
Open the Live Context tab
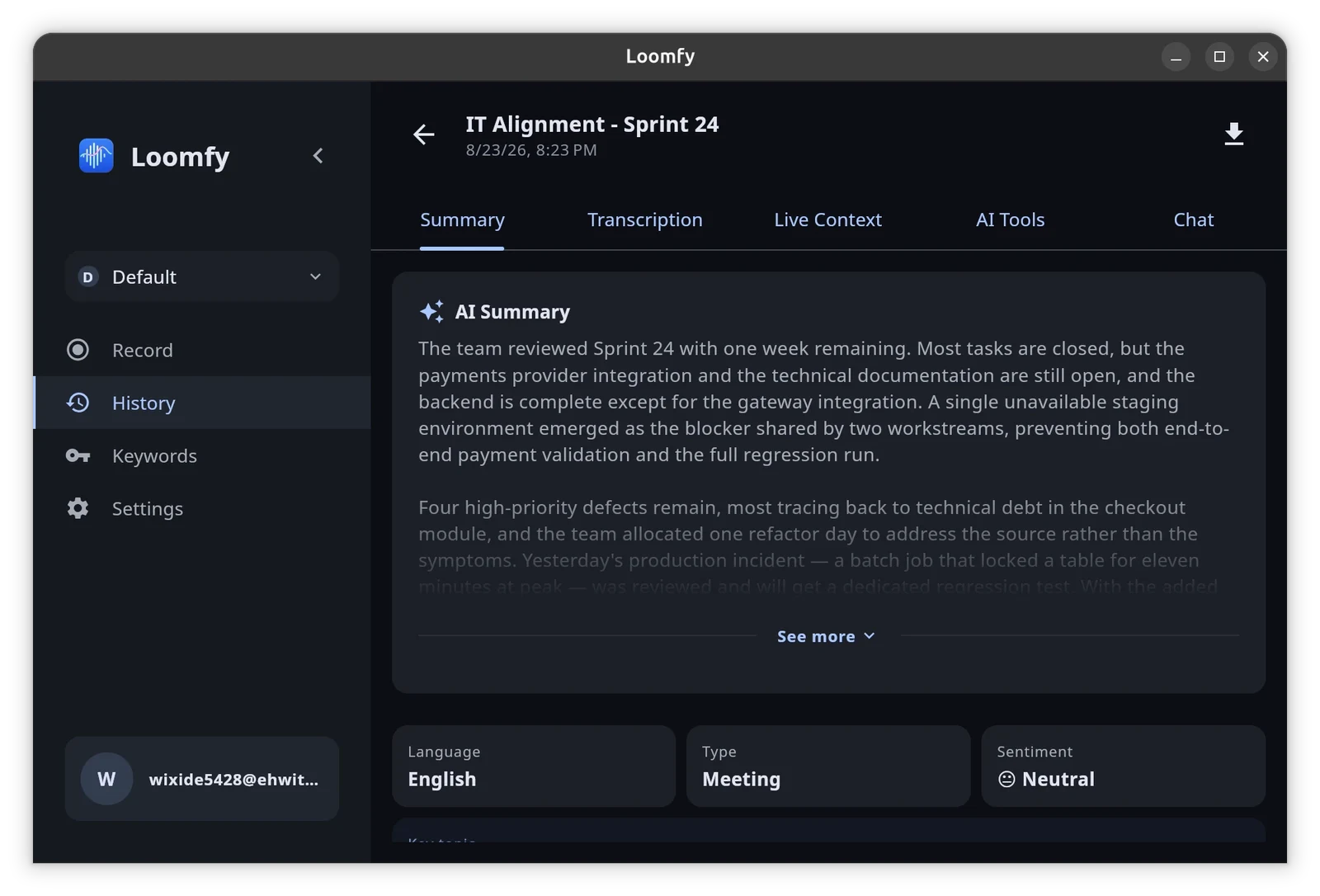tap(827, 219)
